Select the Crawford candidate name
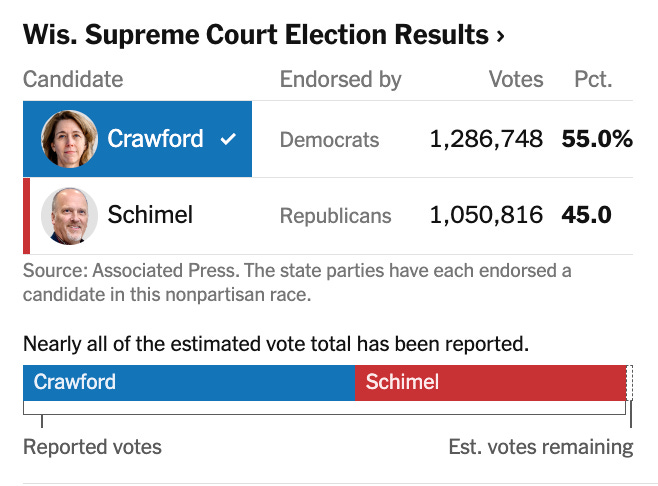 [156, 139]
